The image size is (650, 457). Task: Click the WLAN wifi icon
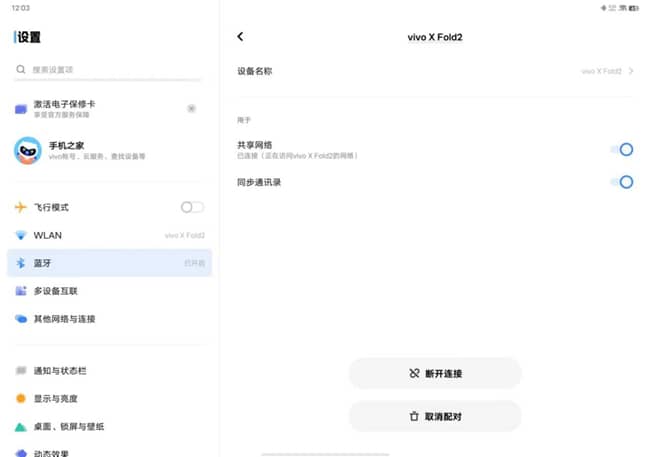click(x=21, y=235)
